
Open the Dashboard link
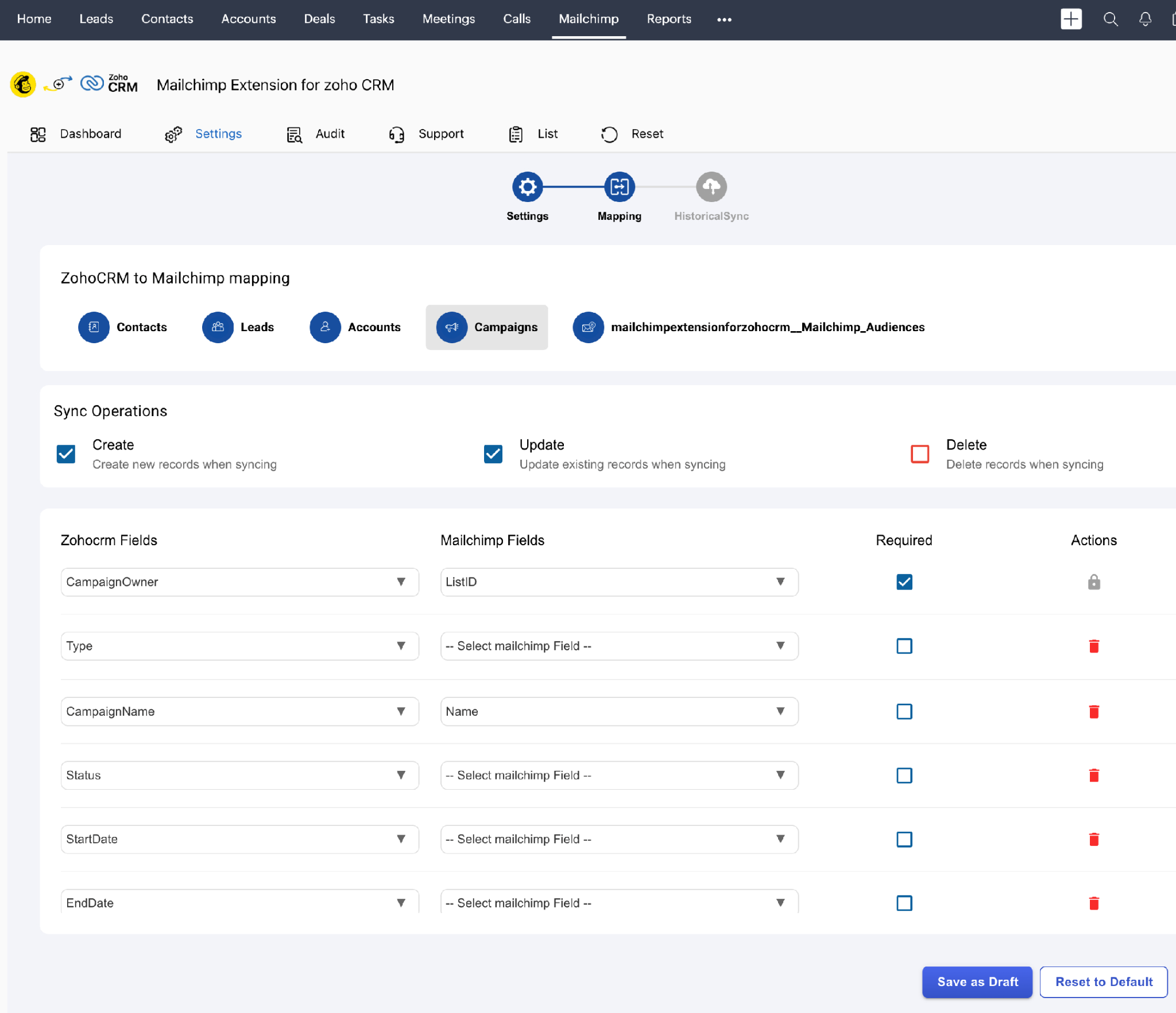click(x=91, y=134)
